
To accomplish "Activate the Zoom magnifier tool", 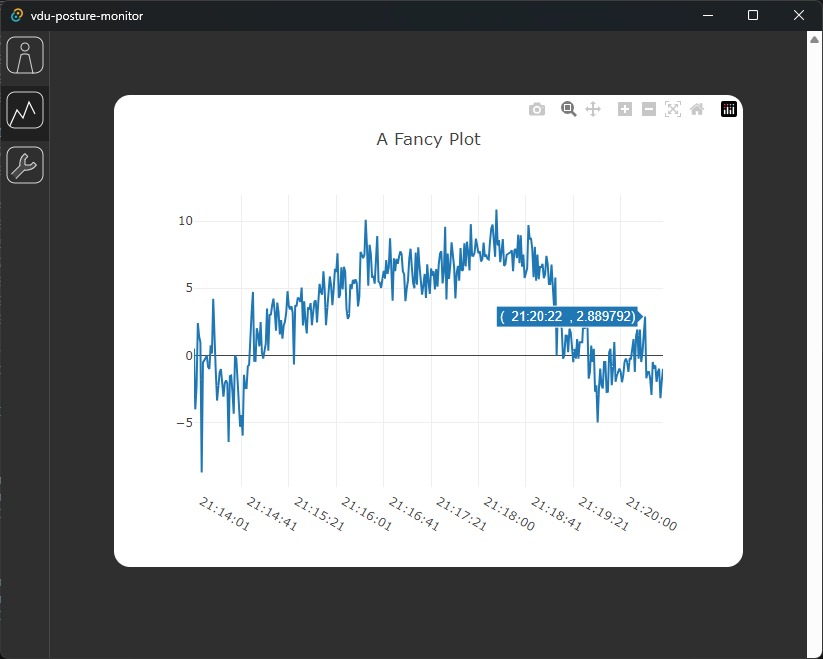I will coord(568,109).
